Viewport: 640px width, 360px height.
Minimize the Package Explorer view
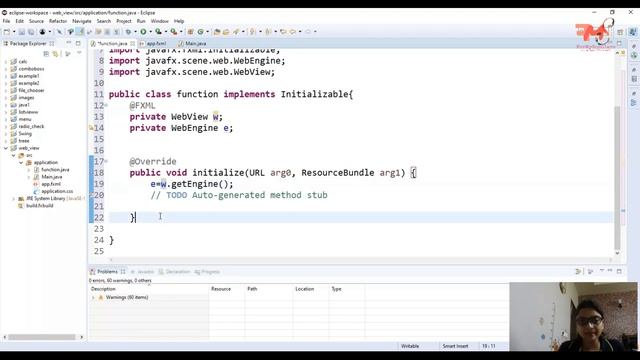coord(69,43)
